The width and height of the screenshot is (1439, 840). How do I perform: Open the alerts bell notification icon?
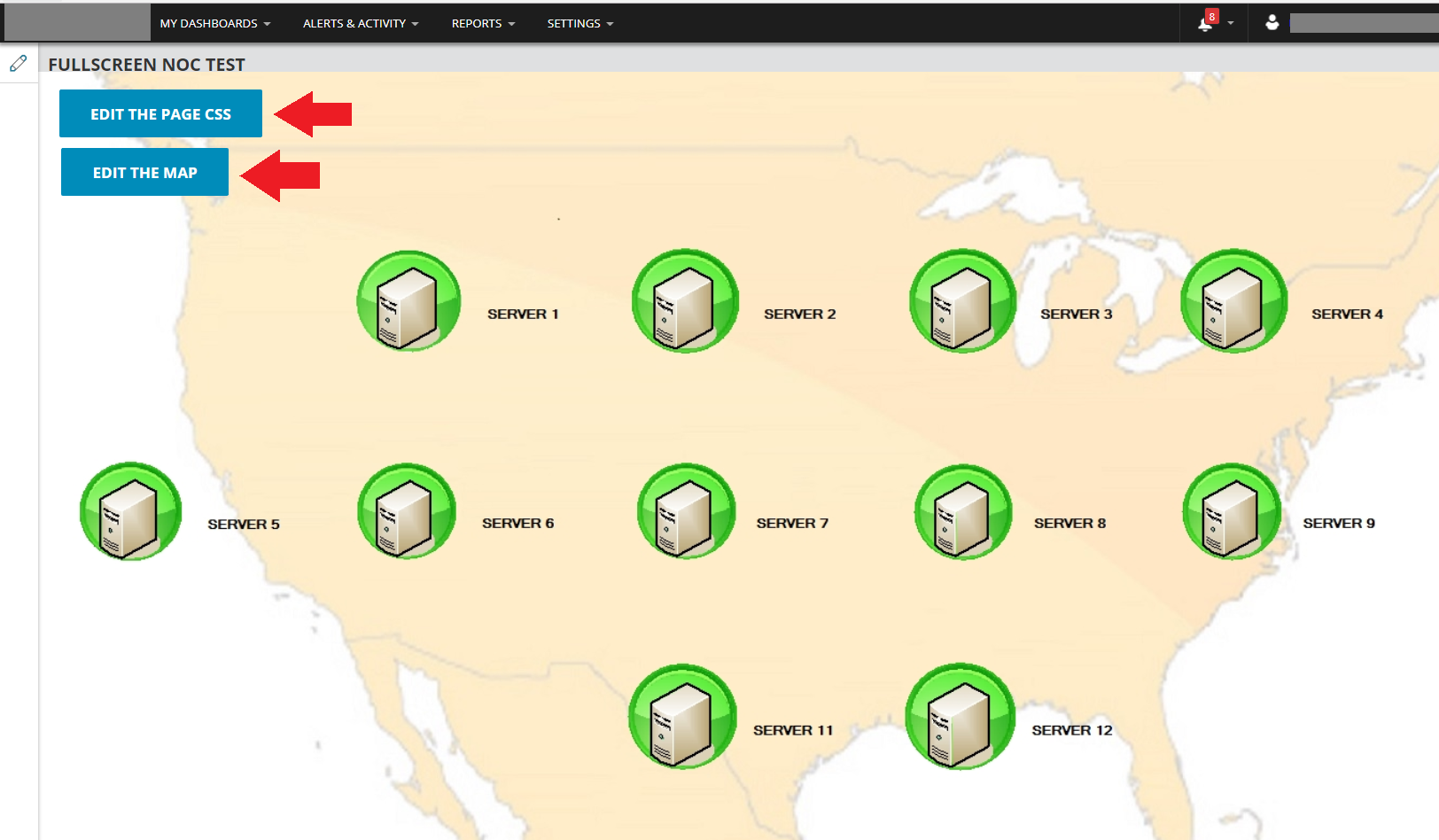pos(1205,24)
